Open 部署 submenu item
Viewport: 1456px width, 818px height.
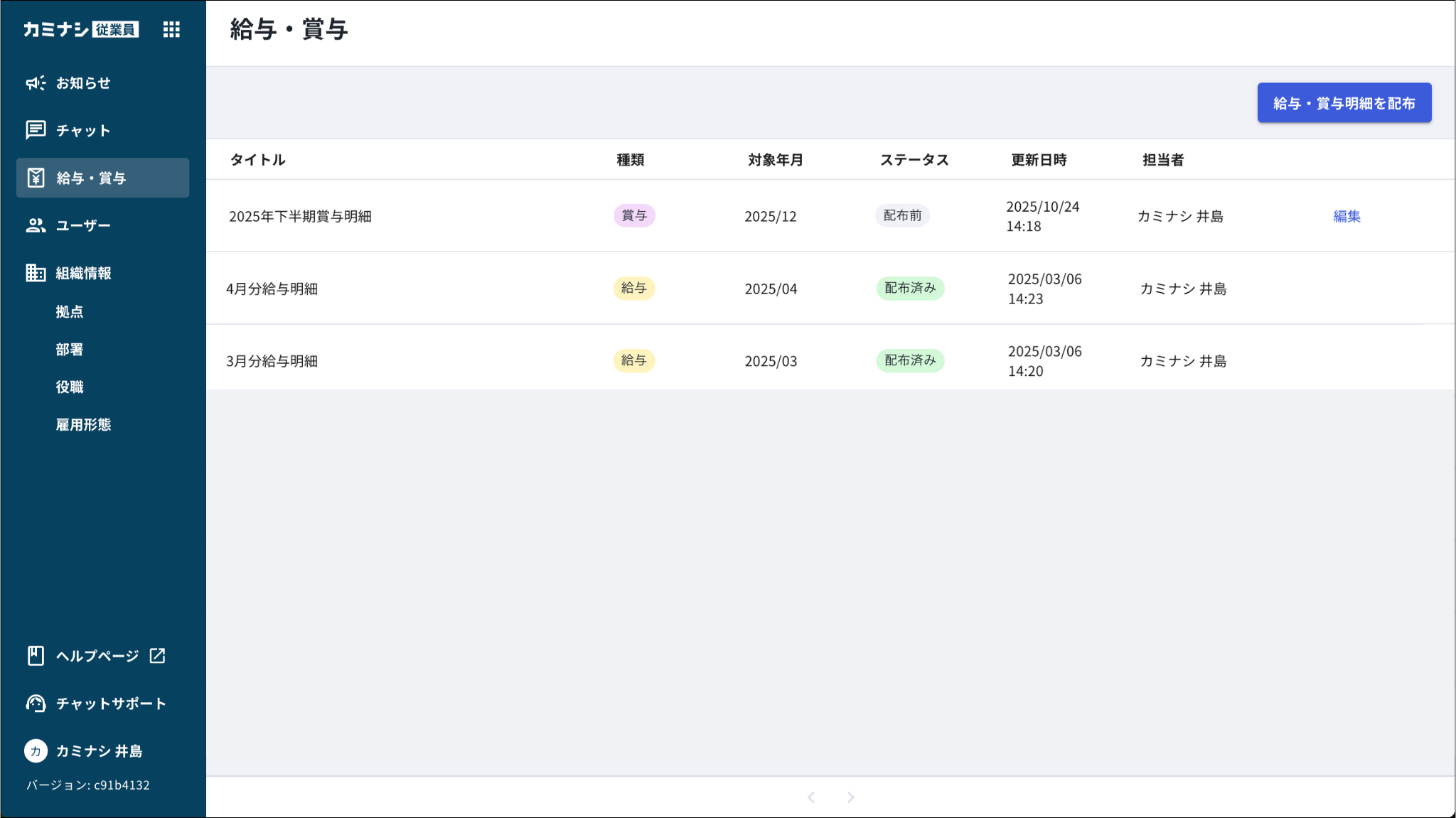[x=70, y=349]
